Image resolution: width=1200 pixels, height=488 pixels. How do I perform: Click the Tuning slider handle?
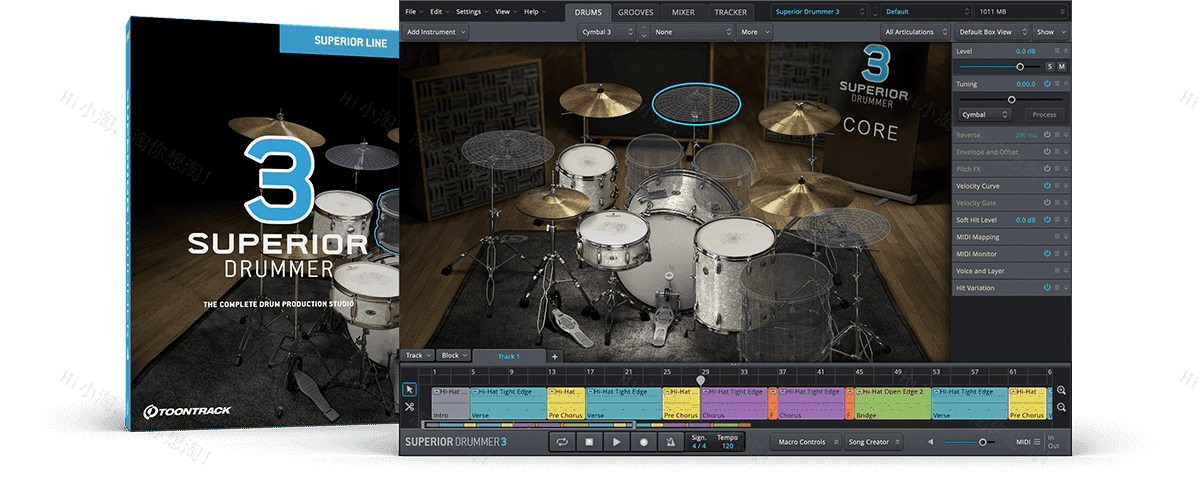(x=1011, y=99)
